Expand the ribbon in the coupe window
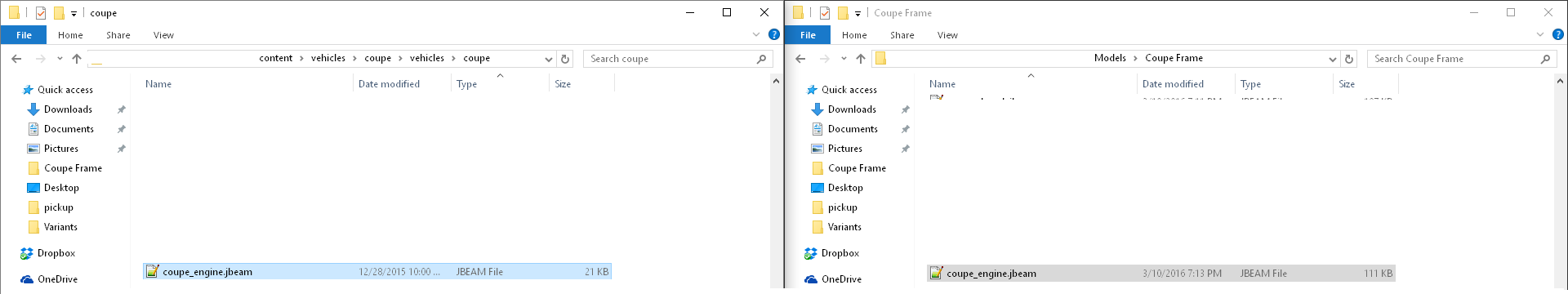 pyautogui.click(x=756, y=35)
